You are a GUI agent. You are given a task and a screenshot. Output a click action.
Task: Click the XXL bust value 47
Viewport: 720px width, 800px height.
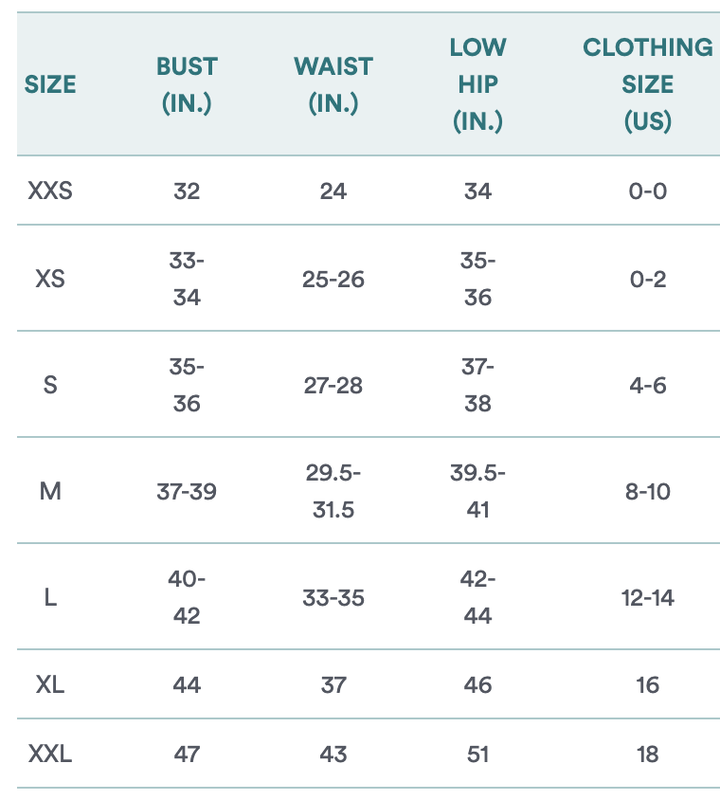click(186, 754)
